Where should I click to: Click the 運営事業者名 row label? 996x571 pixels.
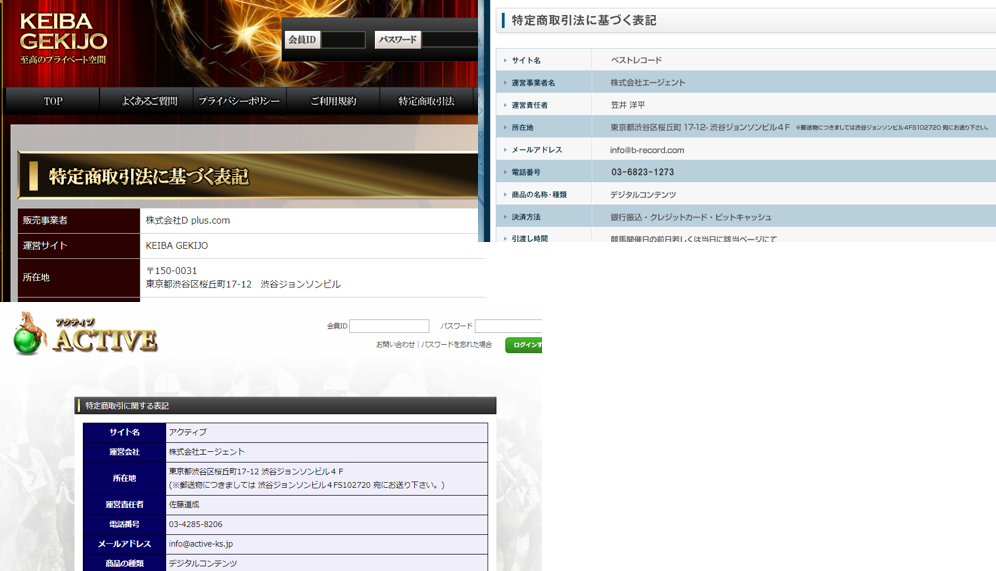tap(533, 83)
